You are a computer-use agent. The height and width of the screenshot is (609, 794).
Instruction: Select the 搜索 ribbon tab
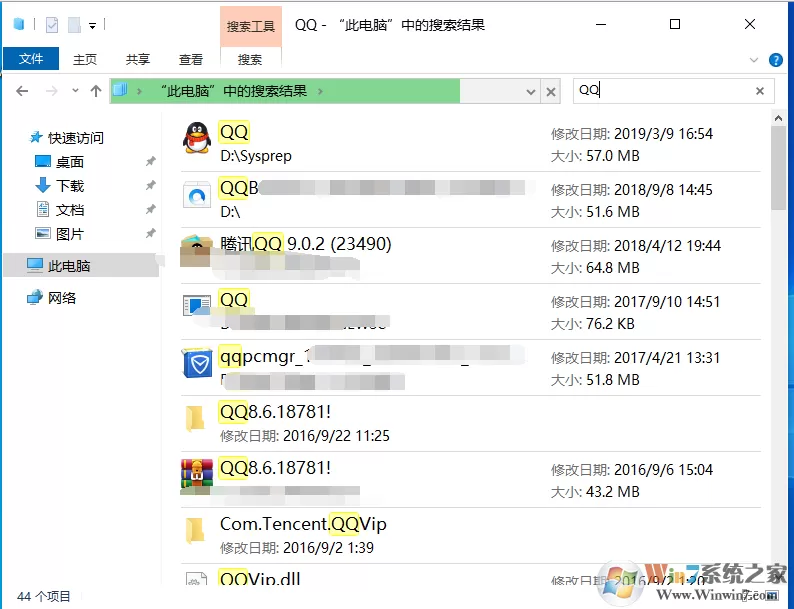[250, 59]
